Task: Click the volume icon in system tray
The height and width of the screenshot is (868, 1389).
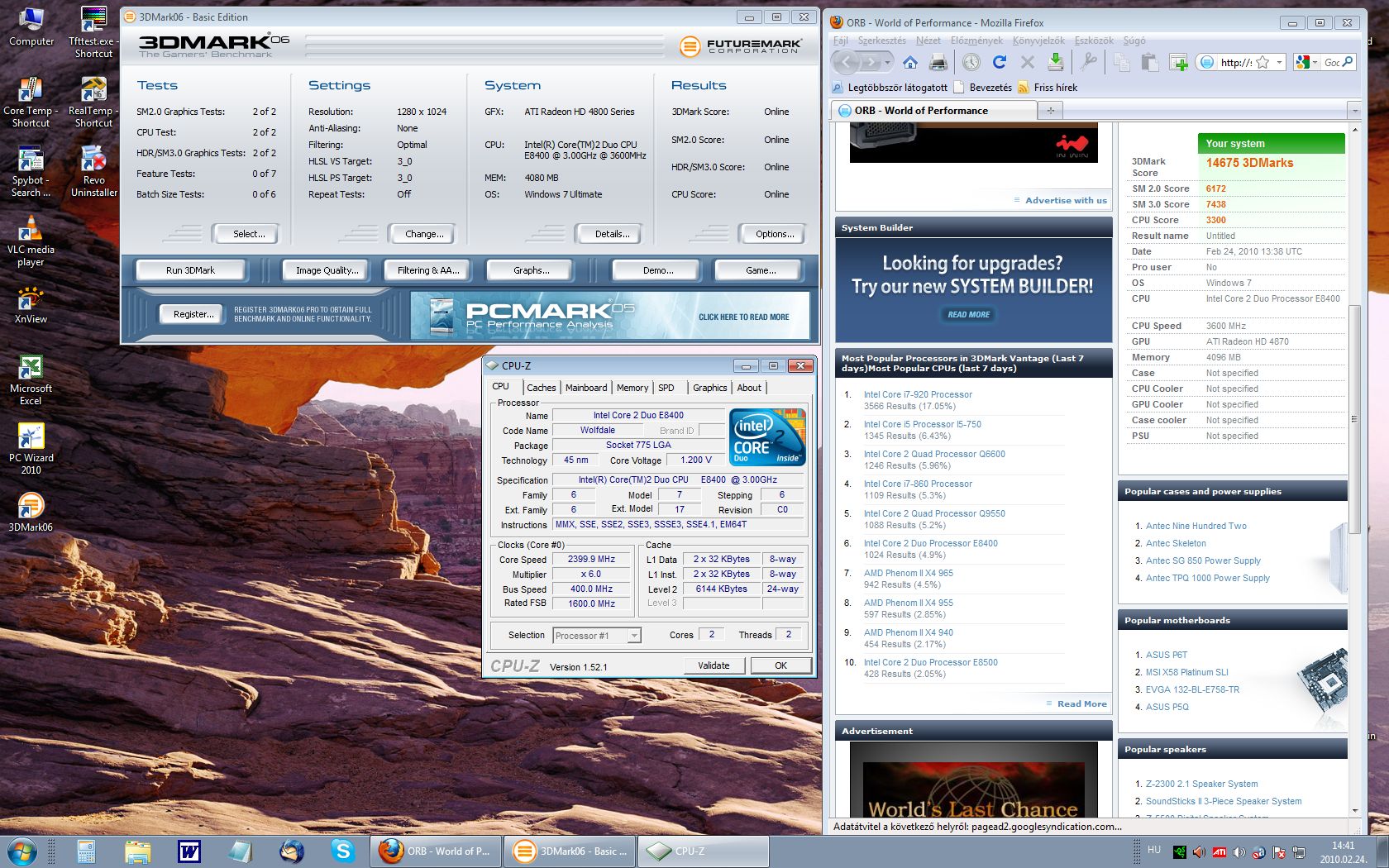Action: coord(1239,851)
